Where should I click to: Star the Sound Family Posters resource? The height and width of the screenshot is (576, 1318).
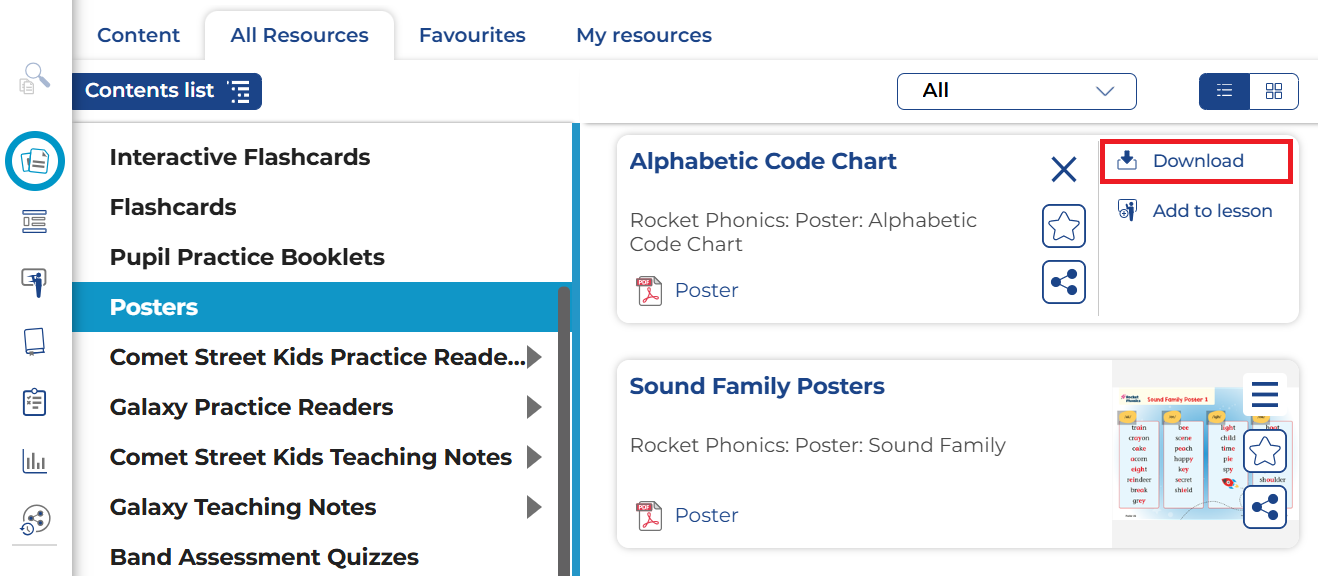tap(1265, 452)
